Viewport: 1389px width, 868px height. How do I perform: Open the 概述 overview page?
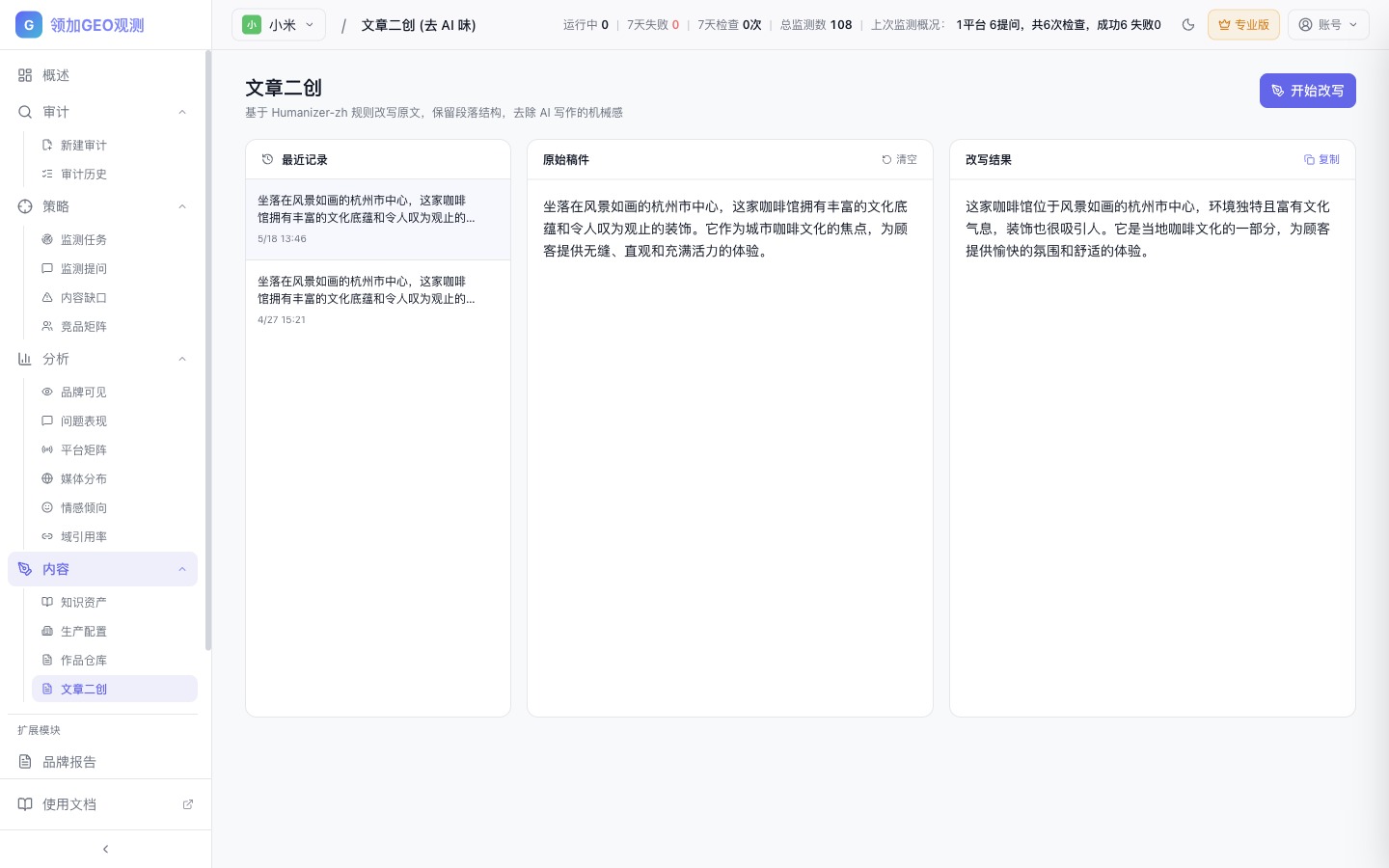tap(102, 75)
